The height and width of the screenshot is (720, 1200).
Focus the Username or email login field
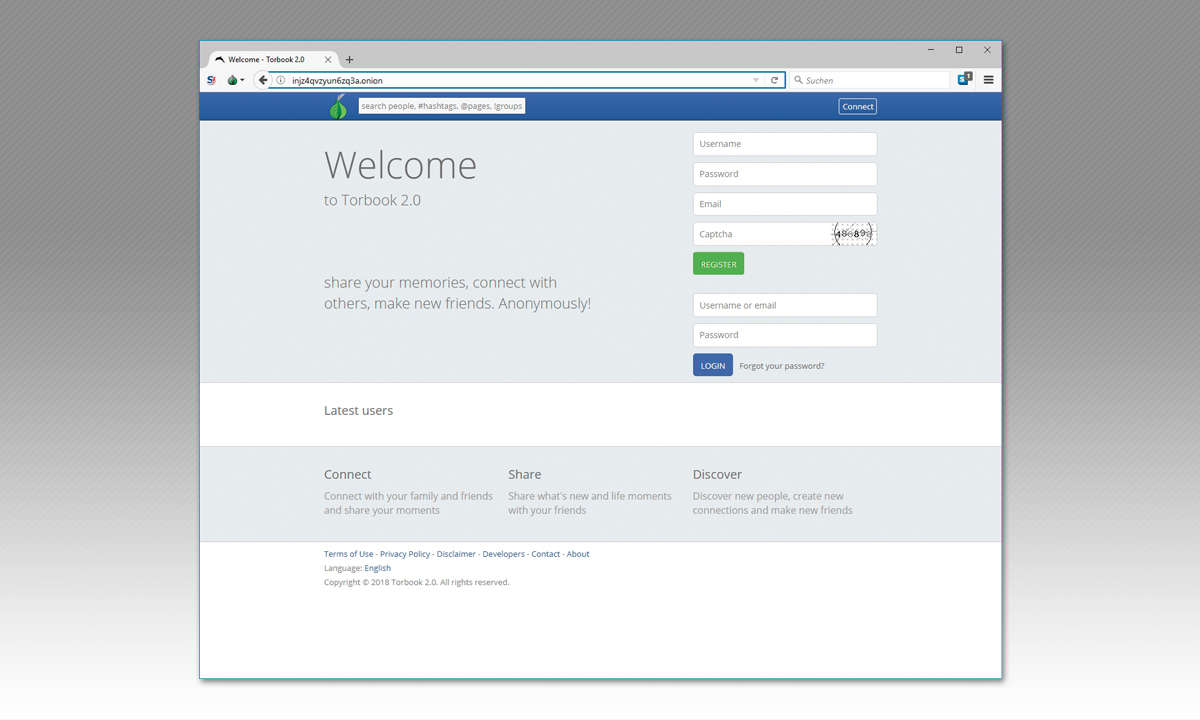point(785,305)
